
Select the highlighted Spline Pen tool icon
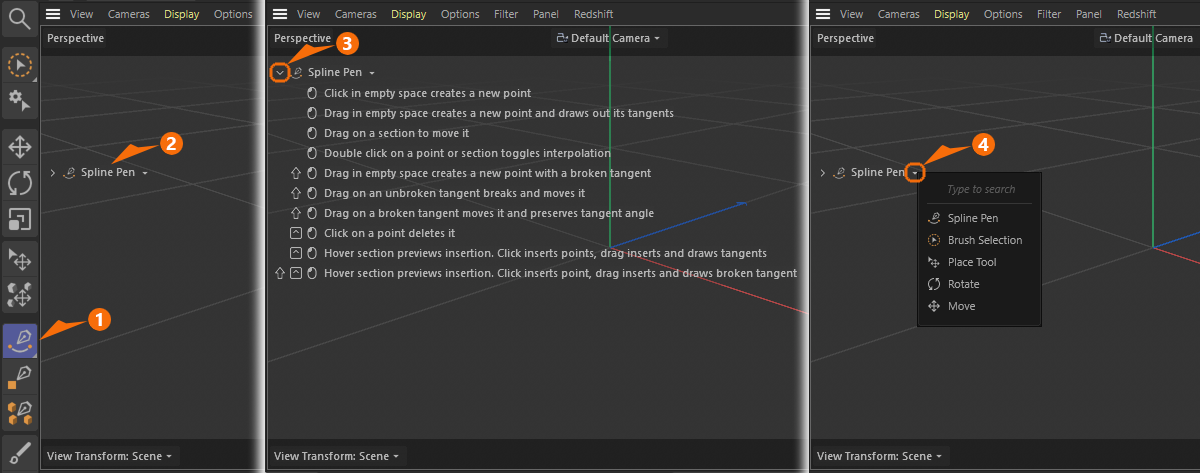19,340
